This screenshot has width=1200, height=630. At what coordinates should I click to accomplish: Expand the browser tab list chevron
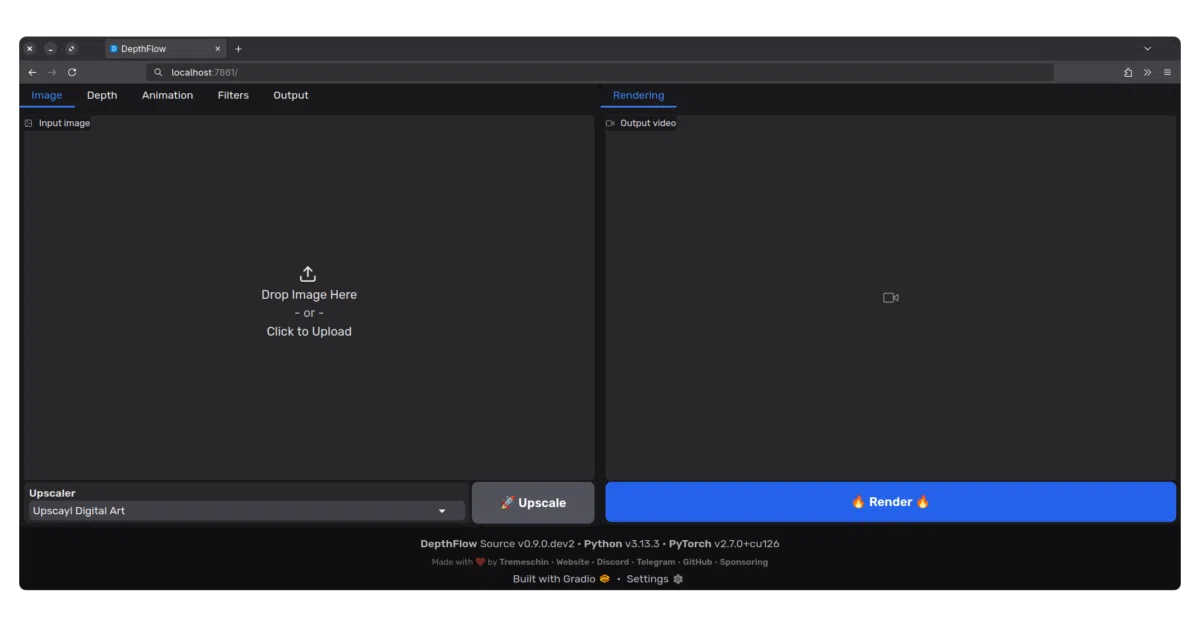[x=1148, y=49]
